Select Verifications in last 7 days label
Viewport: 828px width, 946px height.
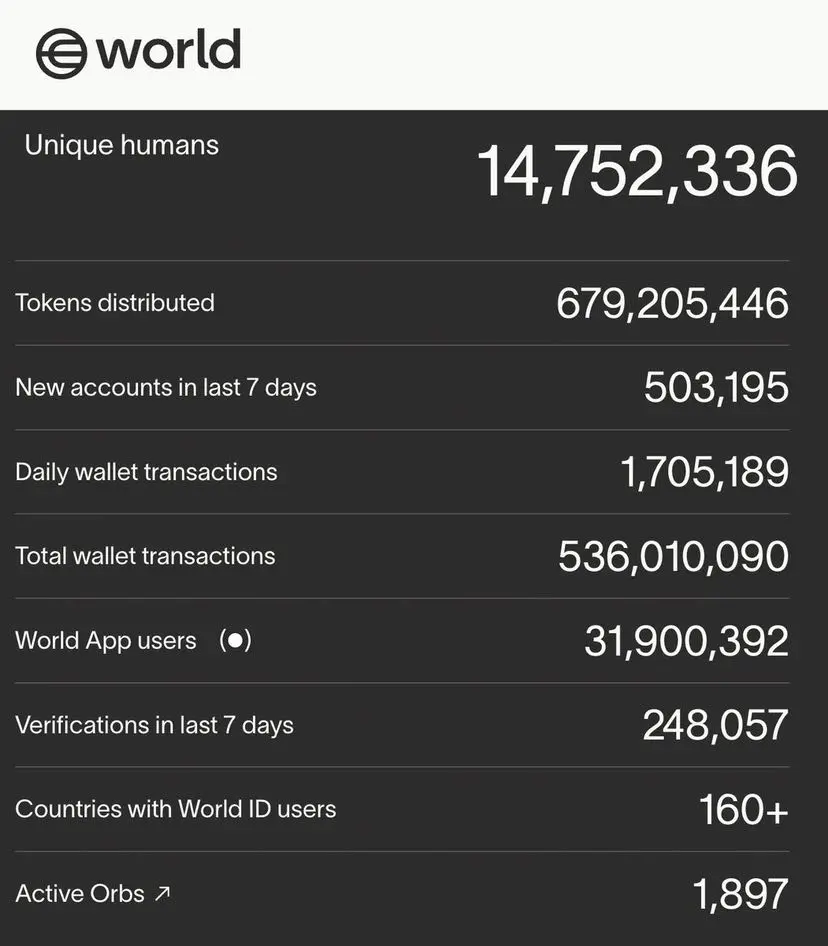click(154, 725)
